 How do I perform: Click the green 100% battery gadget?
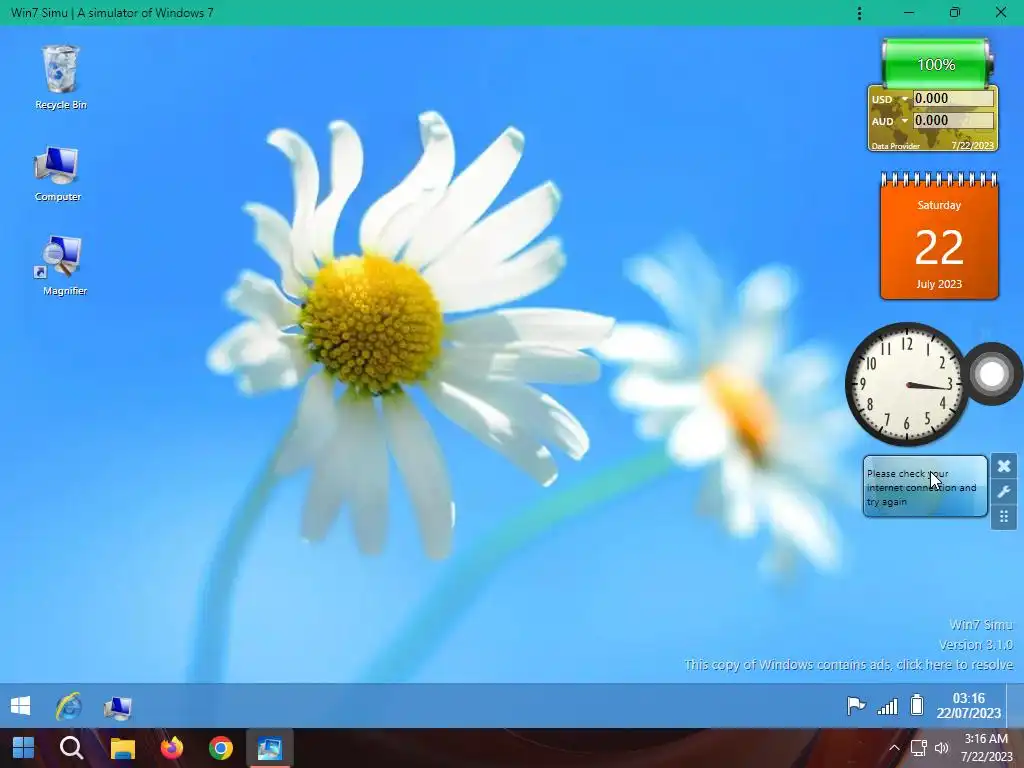click(x=936, y=63)
